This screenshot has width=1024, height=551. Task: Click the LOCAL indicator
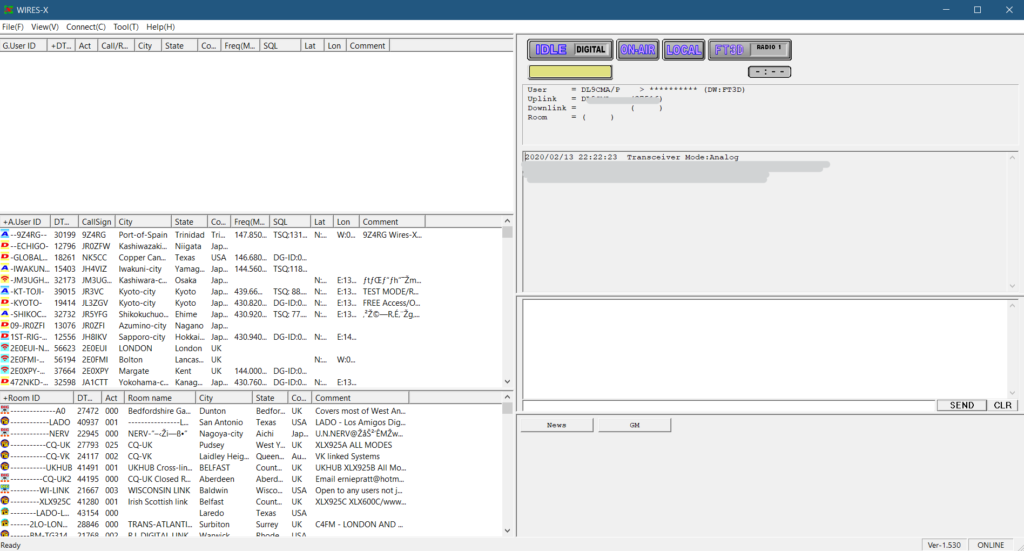[x=684, y=50]
